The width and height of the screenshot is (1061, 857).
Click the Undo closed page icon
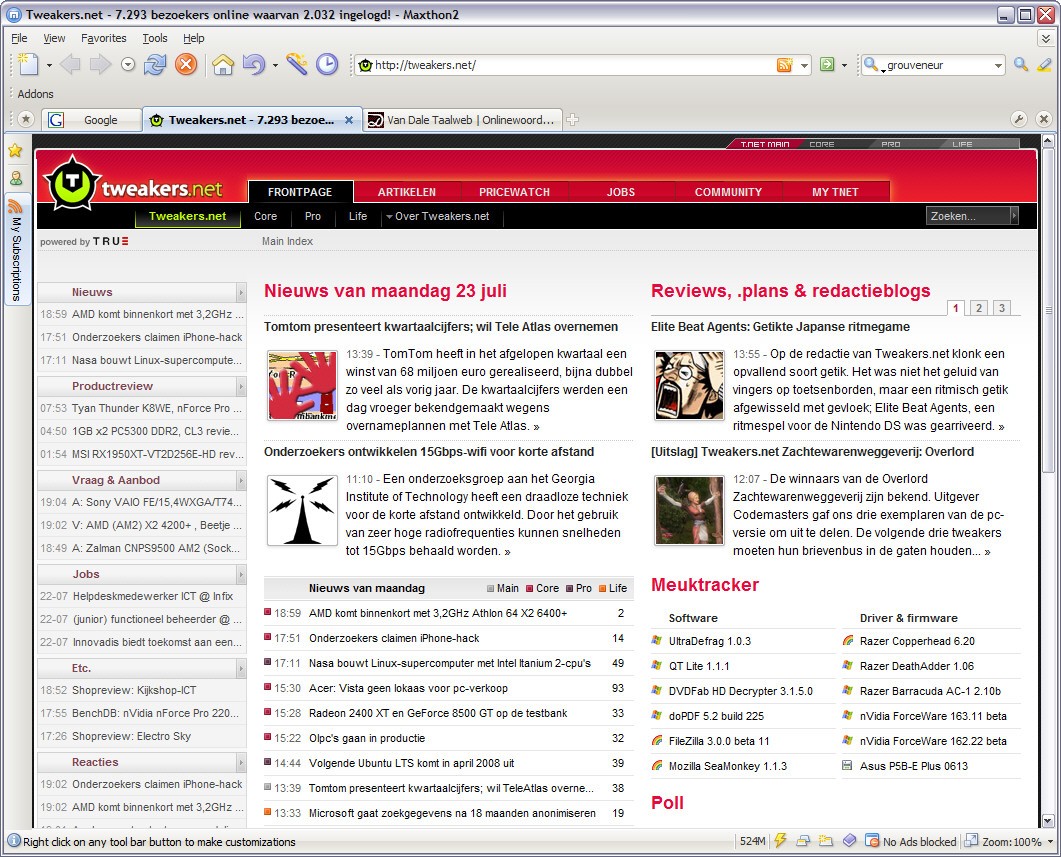point(254,65)
